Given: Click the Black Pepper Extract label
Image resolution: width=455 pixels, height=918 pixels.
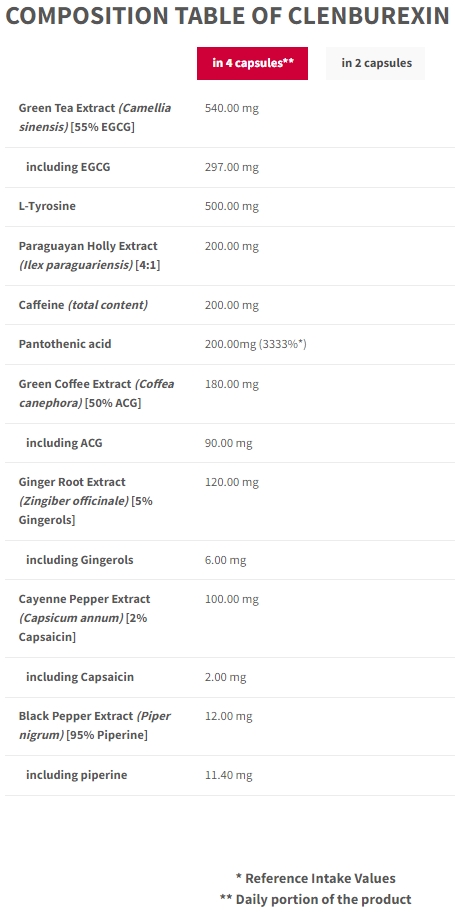Looking at the screenshot, I should (x=95, y=725).
